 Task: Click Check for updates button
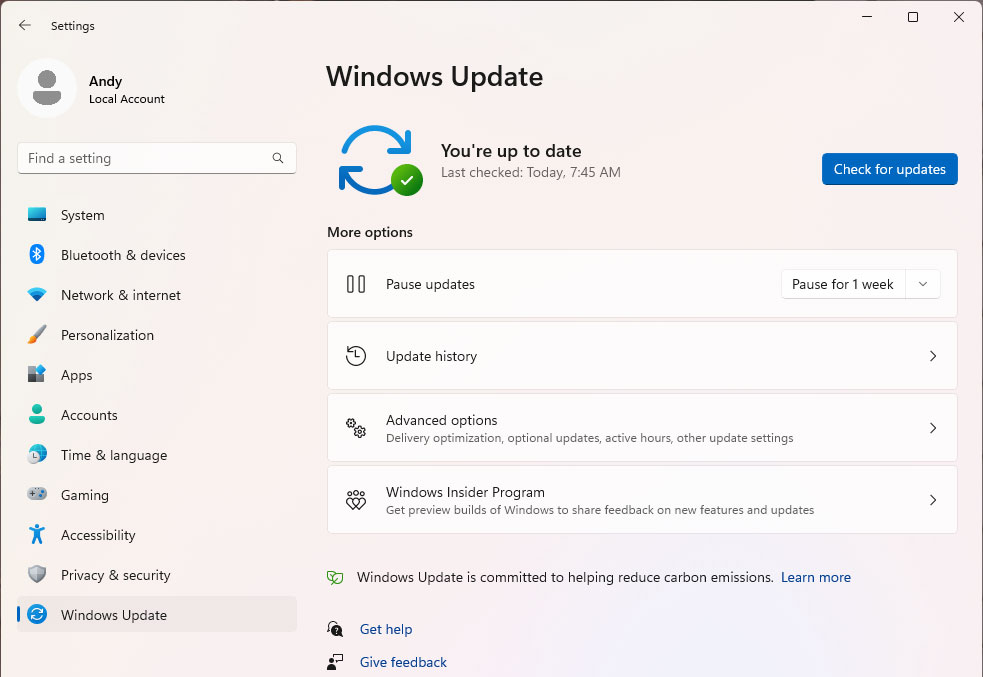(x=890, y=169)
